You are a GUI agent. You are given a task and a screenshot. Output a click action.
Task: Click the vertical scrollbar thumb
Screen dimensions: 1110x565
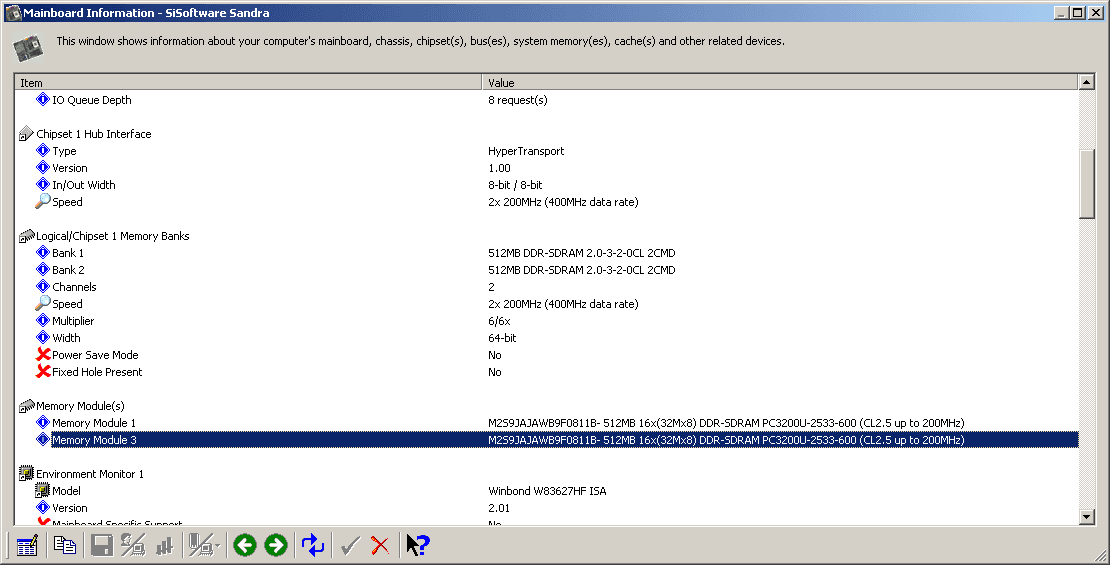(1087, 184)
